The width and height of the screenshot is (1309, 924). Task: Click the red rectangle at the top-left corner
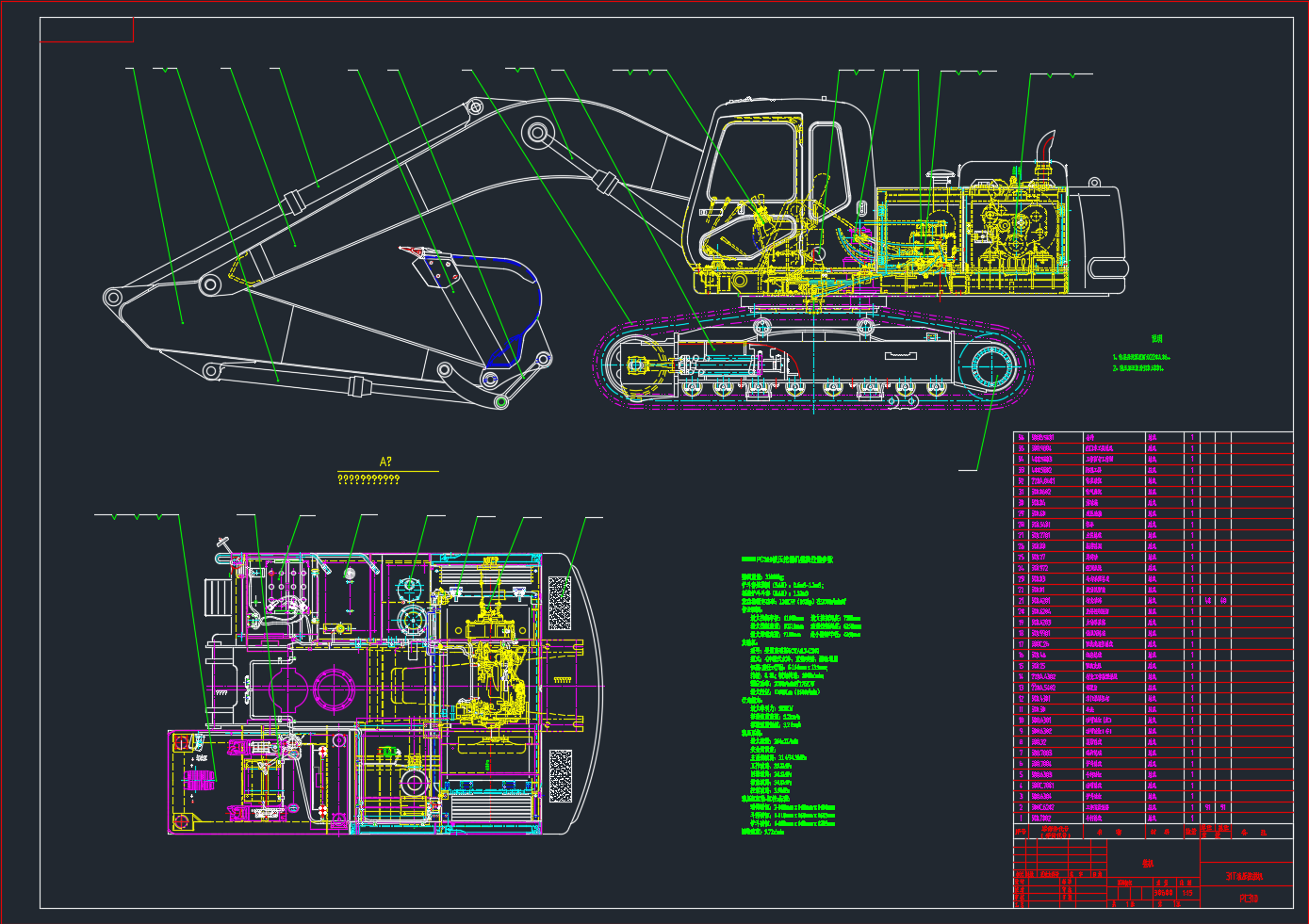(x=86, y=30)
